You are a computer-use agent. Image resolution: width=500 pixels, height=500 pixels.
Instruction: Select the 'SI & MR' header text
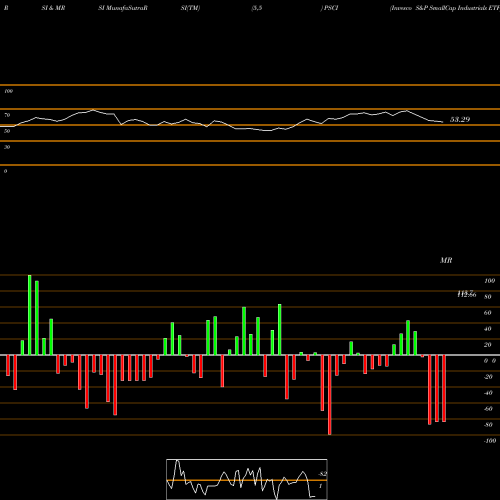pyautogui.click(x=53, y=8)
